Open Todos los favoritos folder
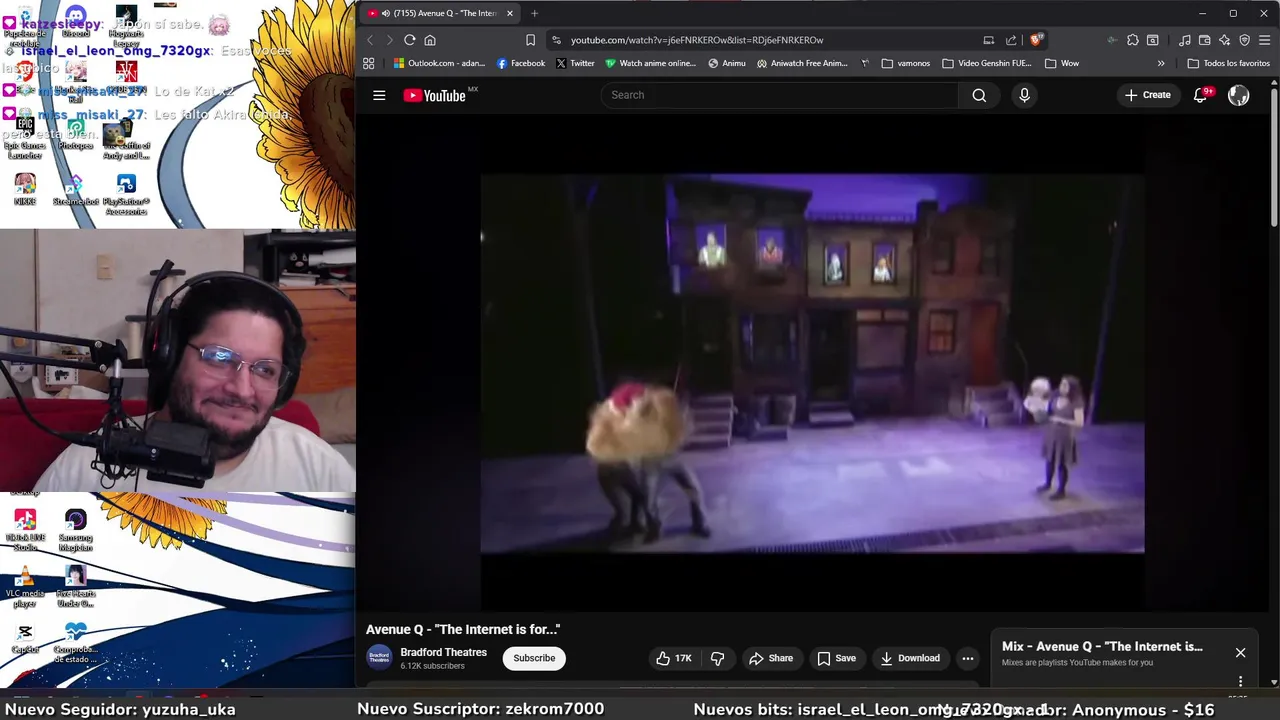The width and height of the screenshot is (1280, 720). click(1228, 63)
